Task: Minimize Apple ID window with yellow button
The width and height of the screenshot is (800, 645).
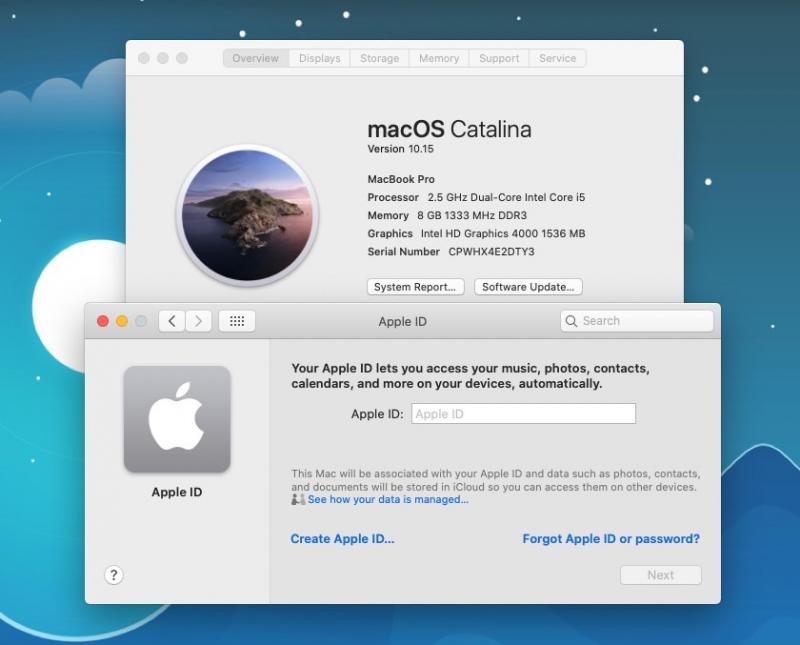Action: 122,321
